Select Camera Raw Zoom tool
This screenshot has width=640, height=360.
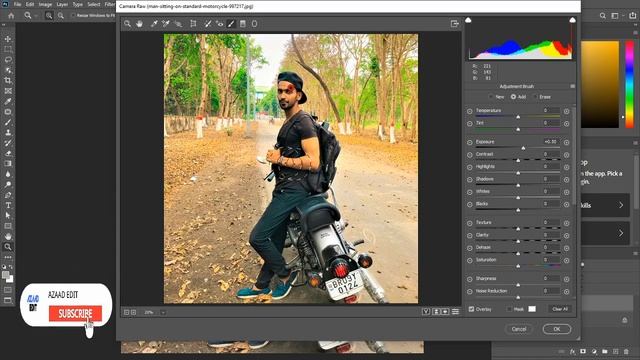tap(127, 24)
